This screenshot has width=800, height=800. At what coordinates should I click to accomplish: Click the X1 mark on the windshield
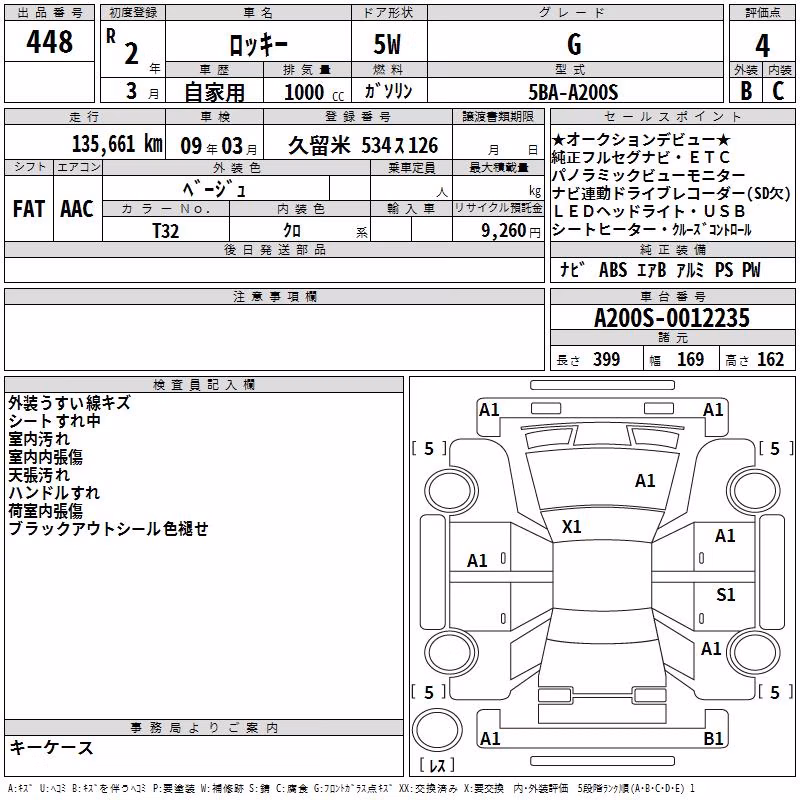coord(571,527)
